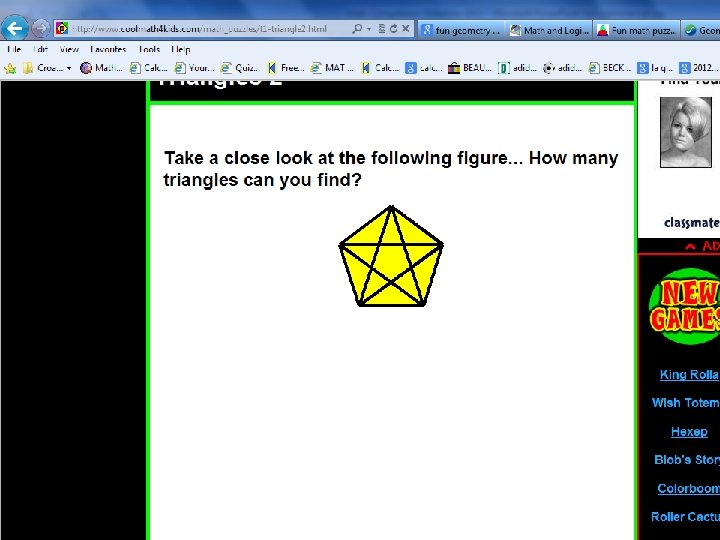Click the browser Forward arrow button
The height and width of the screenshot is (540, 720).
(x=40, y=28)
